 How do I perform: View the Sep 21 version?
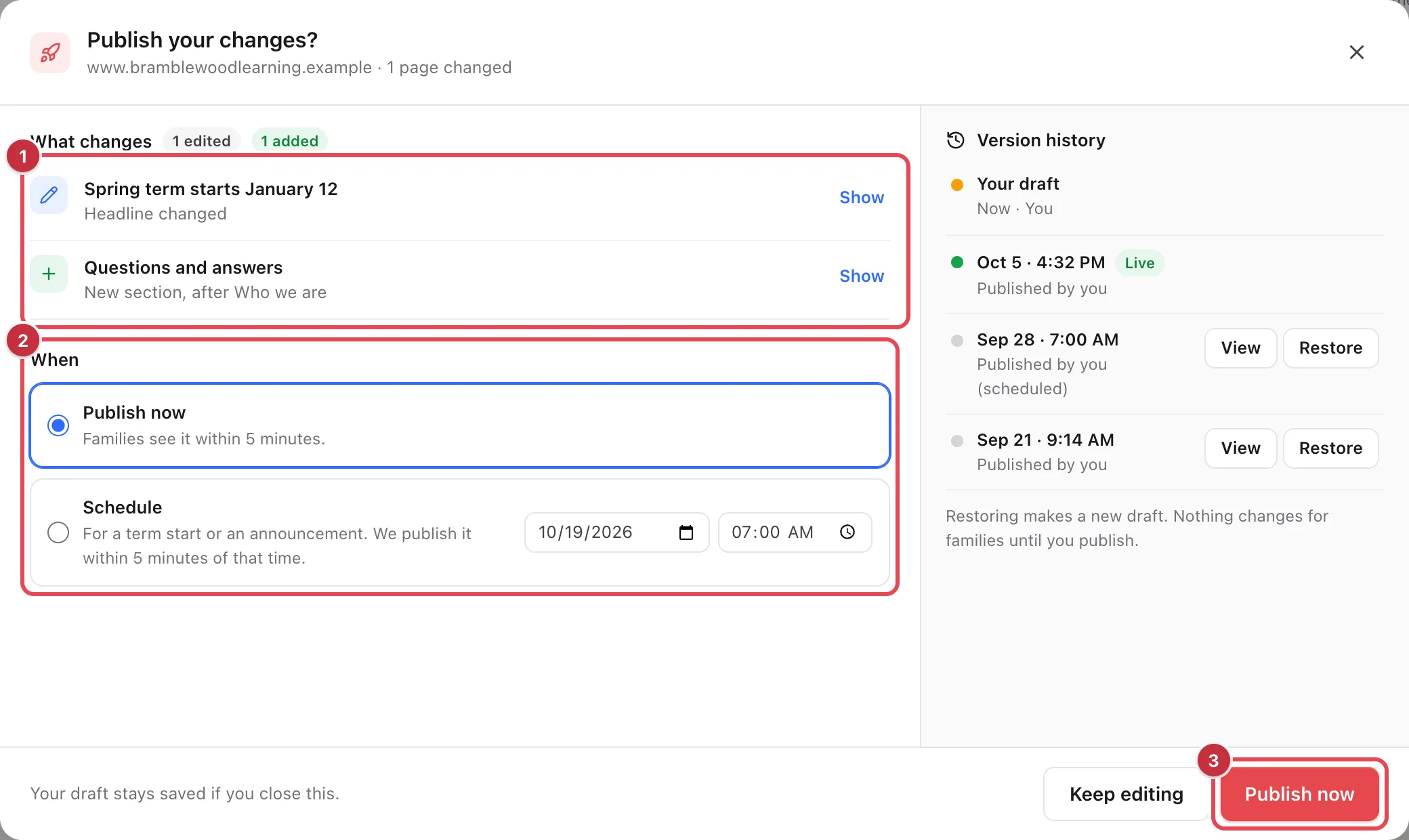(1240, 448)
